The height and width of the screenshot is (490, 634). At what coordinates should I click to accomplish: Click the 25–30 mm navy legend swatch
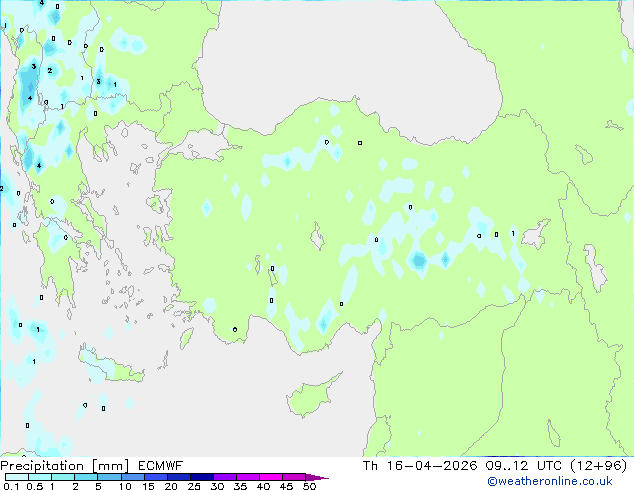[x=202, y=477]
